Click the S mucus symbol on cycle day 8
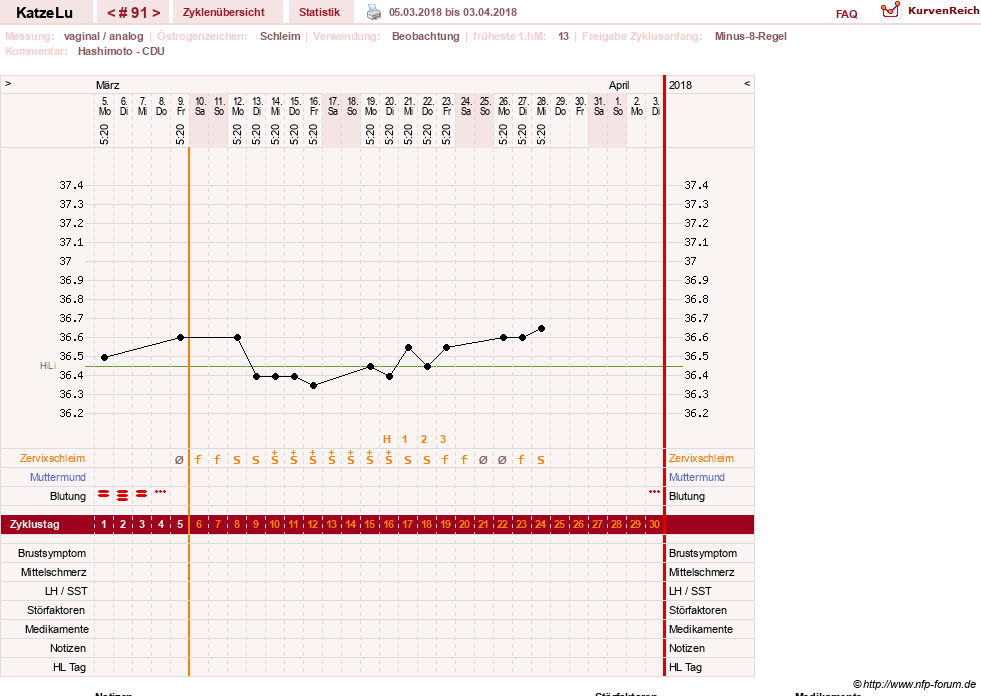The image size is (981, 696). (236, 460)
